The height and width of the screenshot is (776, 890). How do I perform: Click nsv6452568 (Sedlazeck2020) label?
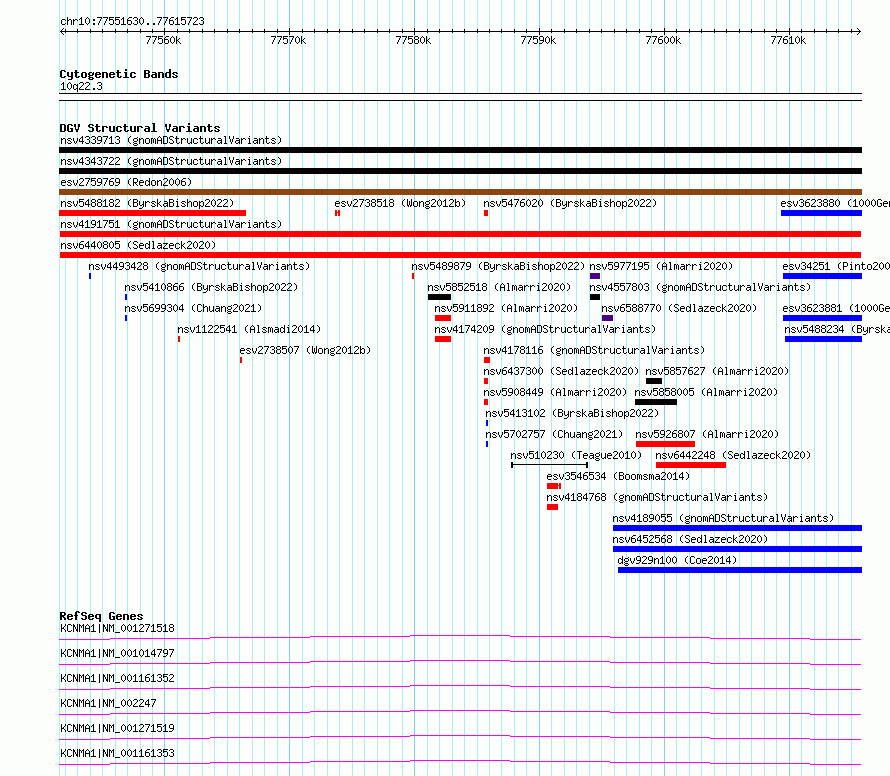point(690,539)
